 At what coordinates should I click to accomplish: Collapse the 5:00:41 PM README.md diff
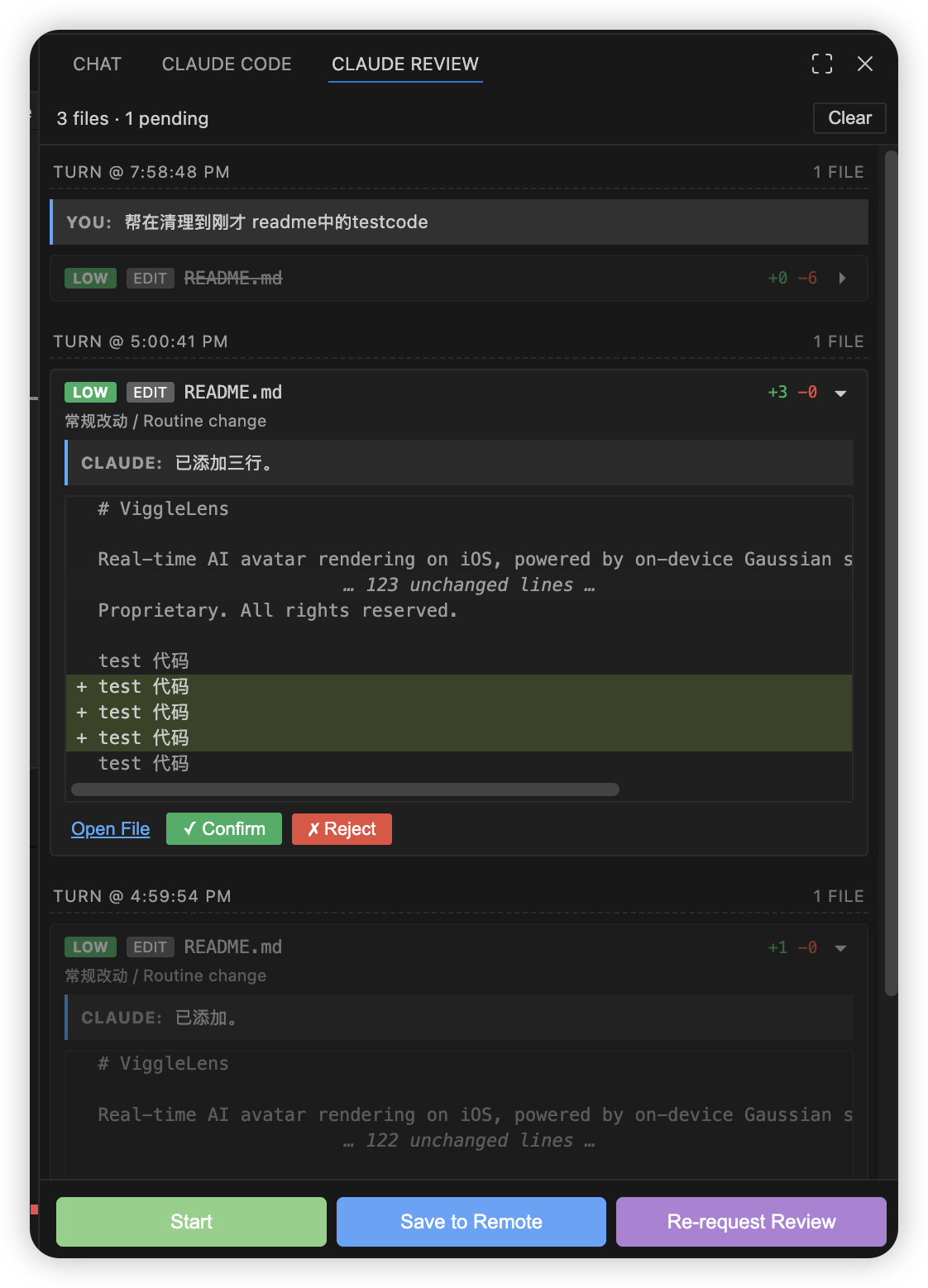[841, 393]
